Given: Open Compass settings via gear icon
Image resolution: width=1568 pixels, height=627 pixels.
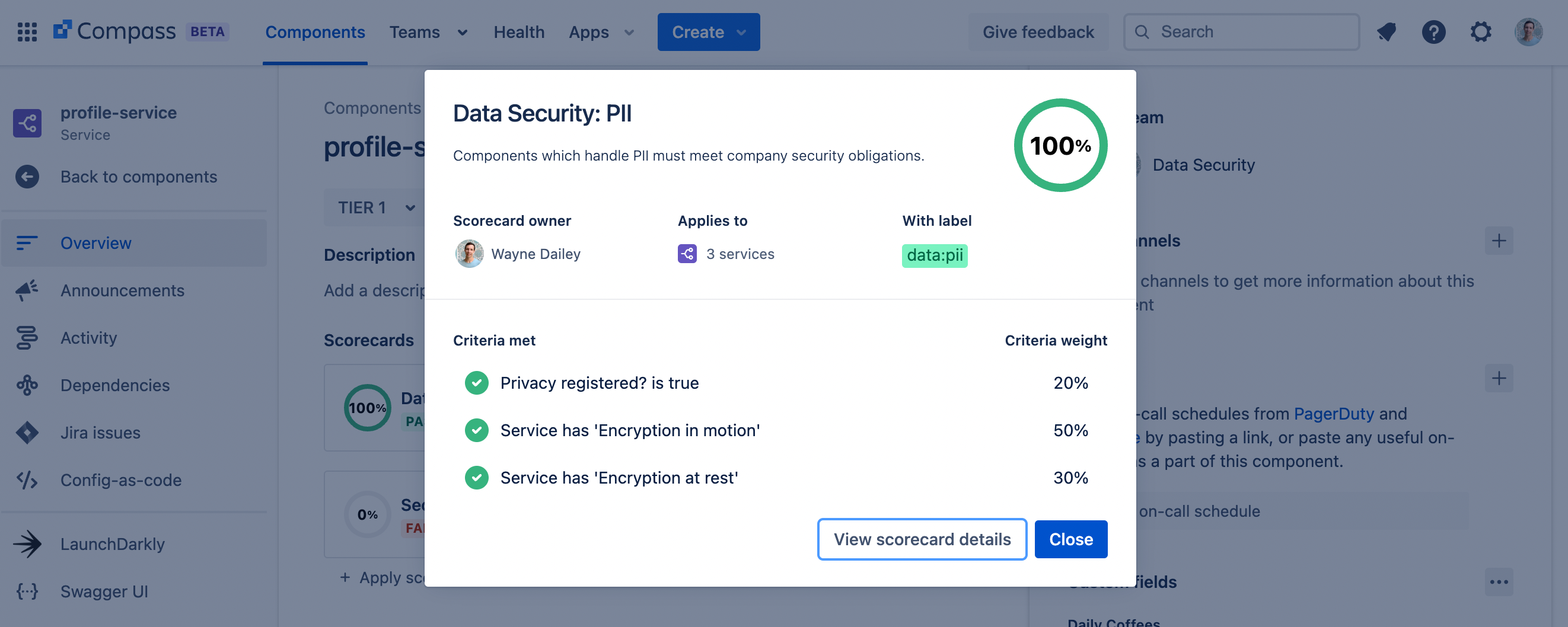Looking at the screenshot, I should click(1481, 31).
